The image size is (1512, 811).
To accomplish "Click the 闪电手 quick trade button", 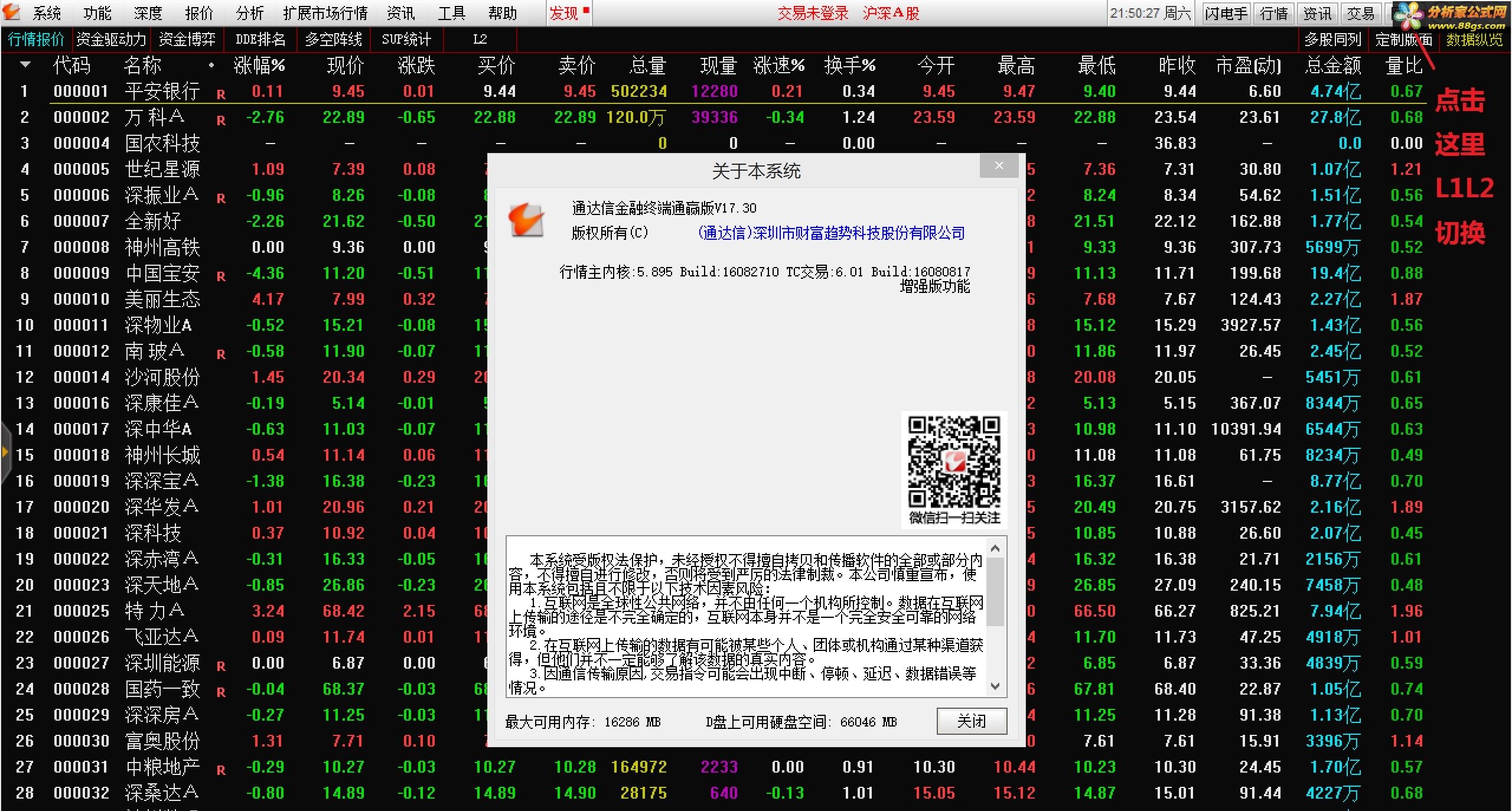I will coord(1226,13).
